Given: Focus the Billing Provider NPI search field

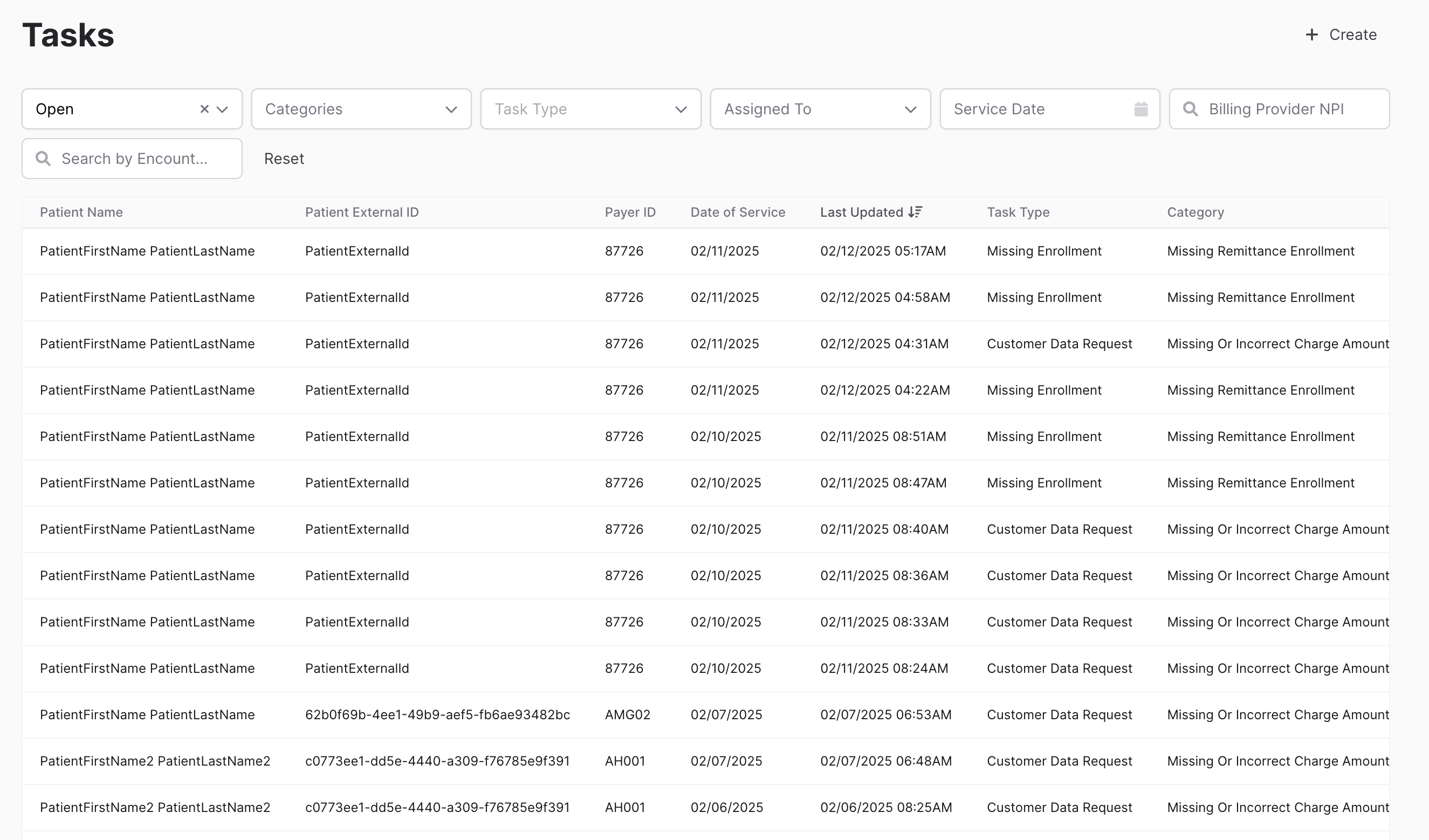Looking at the screenshot, I should pyautogui.click(x=1287, y=109).
